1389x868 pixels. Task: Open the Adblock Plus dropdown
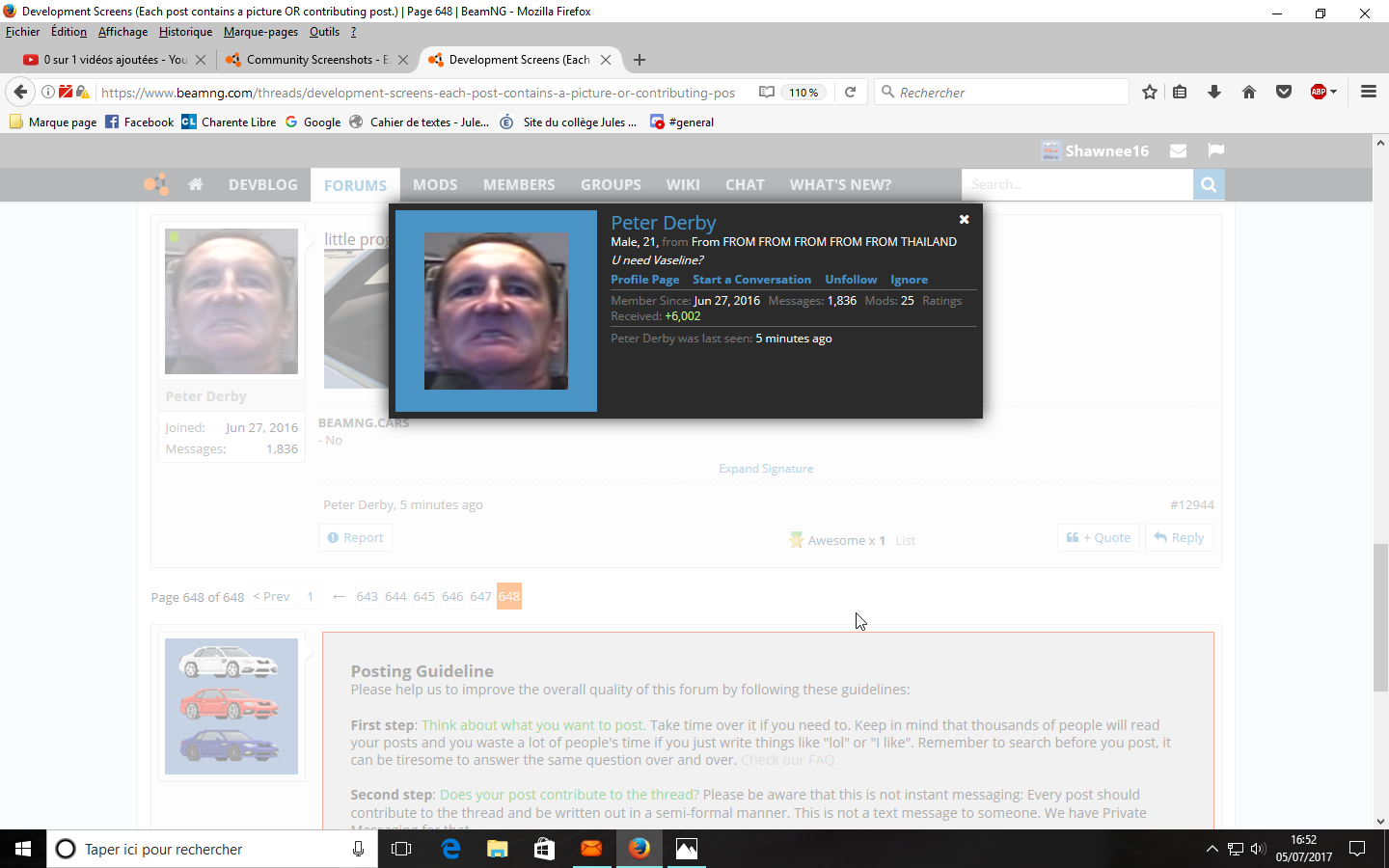point(1323,93)
